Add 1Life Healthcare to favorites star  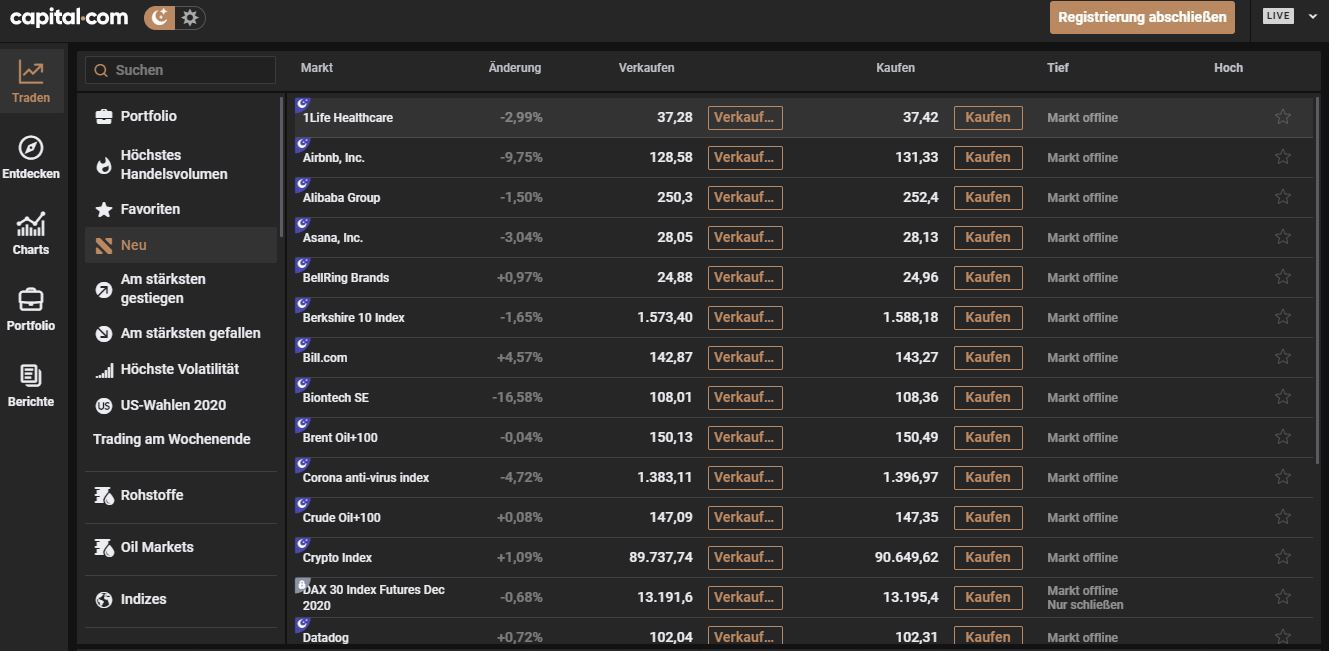click(1283, 117)
